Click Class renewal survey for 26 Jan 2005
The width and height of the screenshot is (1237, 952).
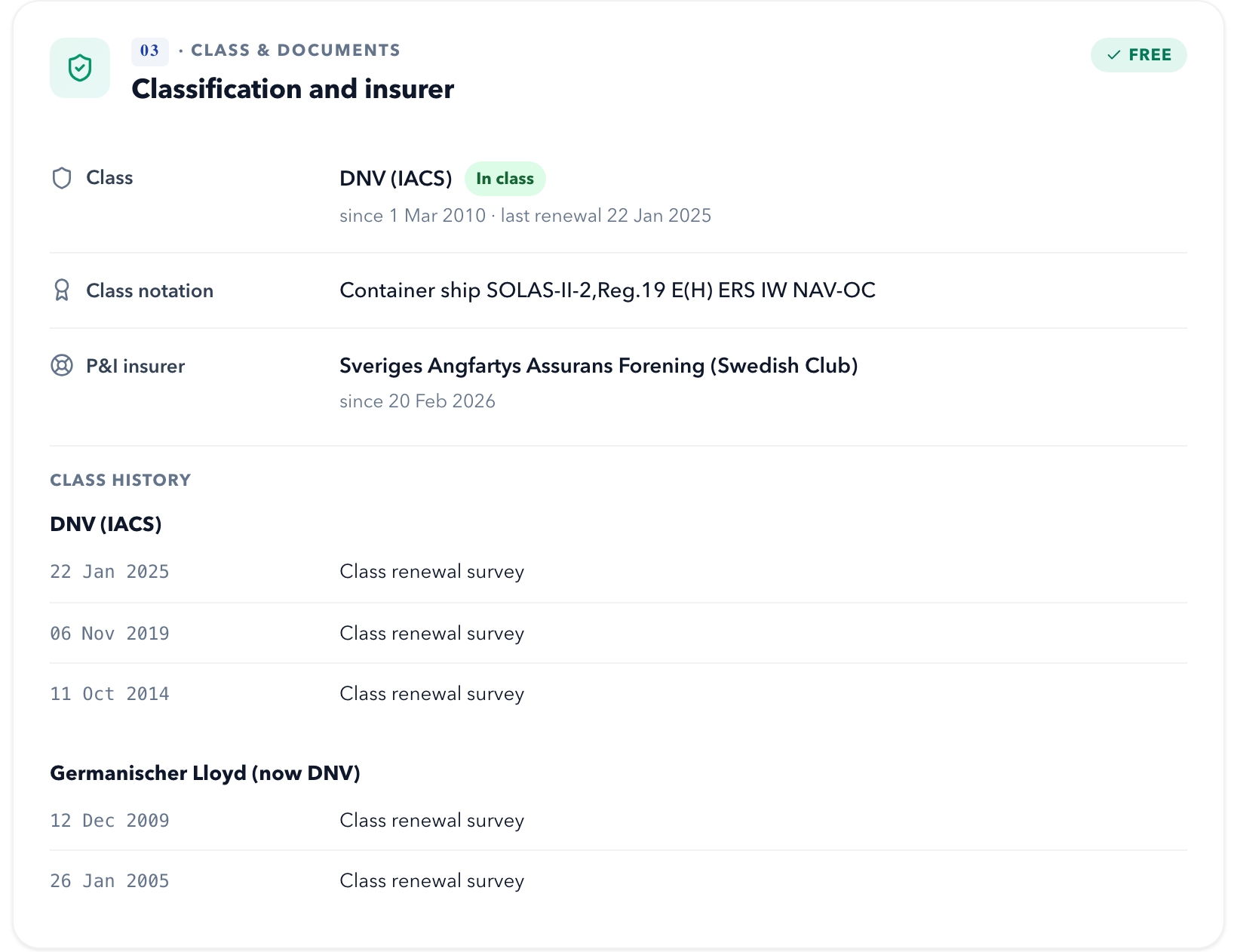pyautogui.click(x=432, y=881)
